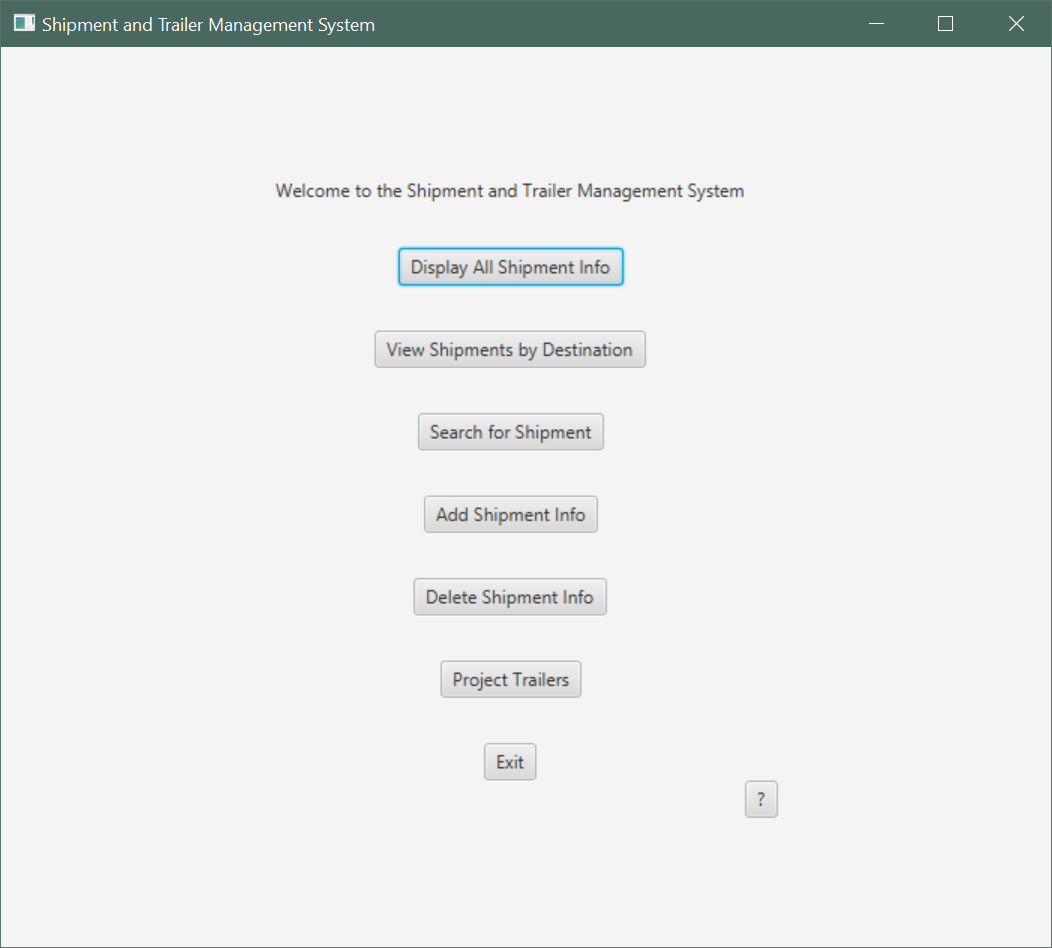Begin removing a shipment record

point(510,597)
